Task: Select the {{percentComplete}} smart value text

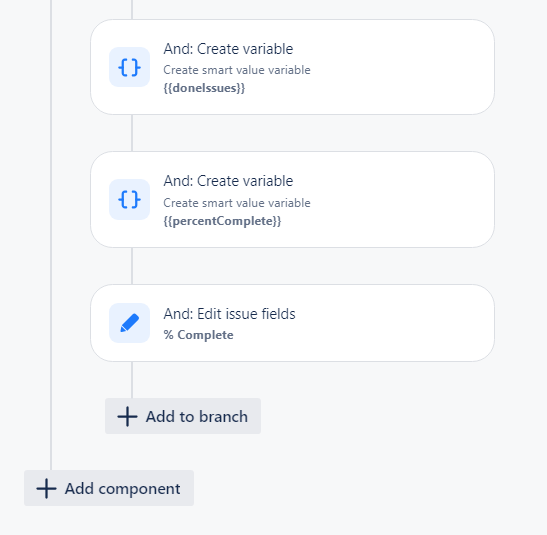Action: point(222,221)
